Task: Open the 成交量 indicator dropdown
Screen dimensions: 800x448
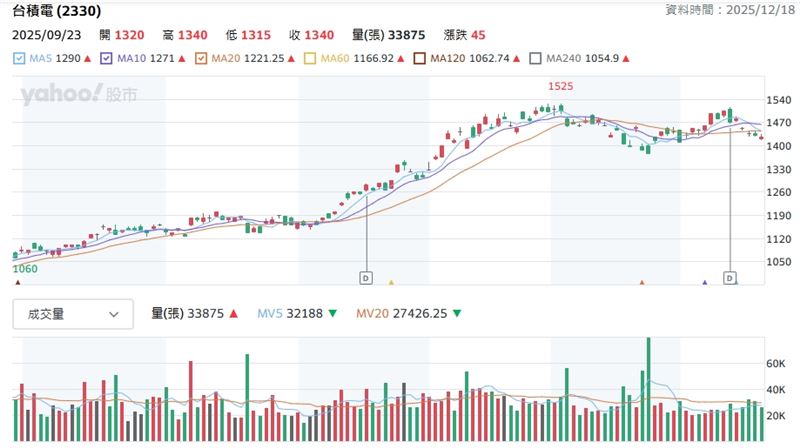Action: [x=72, y=314]
